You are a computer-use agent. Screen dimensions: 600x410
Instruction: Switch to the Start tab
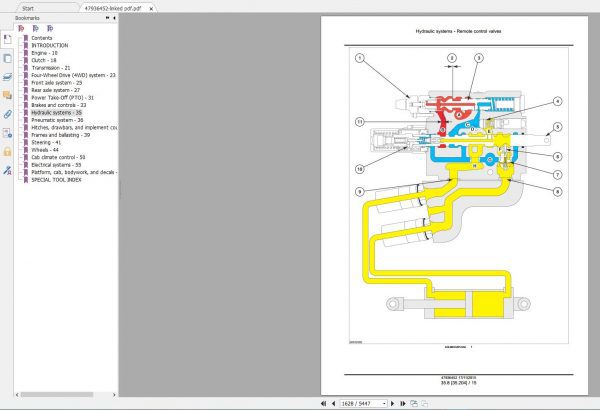28,8
